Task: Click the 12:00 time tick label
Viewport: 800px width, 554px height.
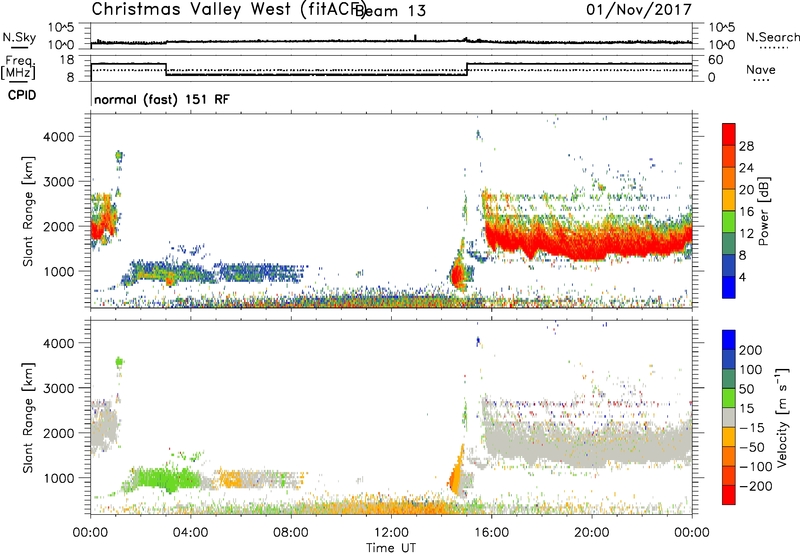Action: tap(391, 533)
